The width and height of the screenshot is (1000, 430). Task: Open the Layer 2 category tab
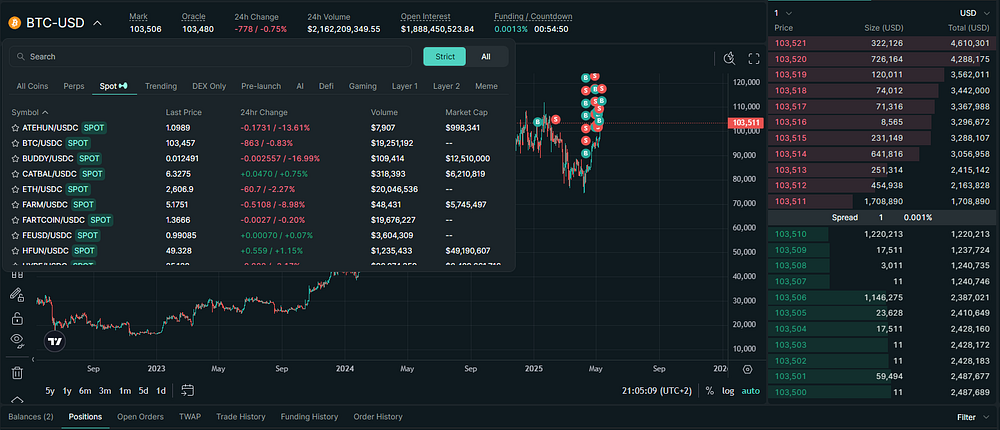click(446, 86)
